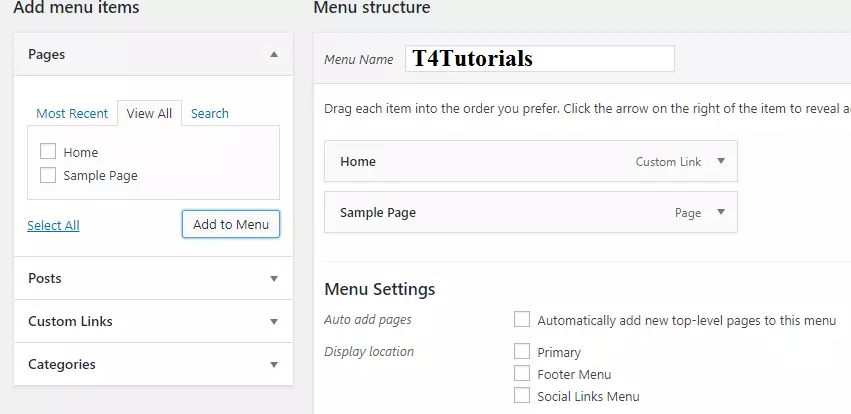Screen dimensions: 851x414
Task: Select the Sample Page item in Menu structure
Action: click(x=531, y=212)
